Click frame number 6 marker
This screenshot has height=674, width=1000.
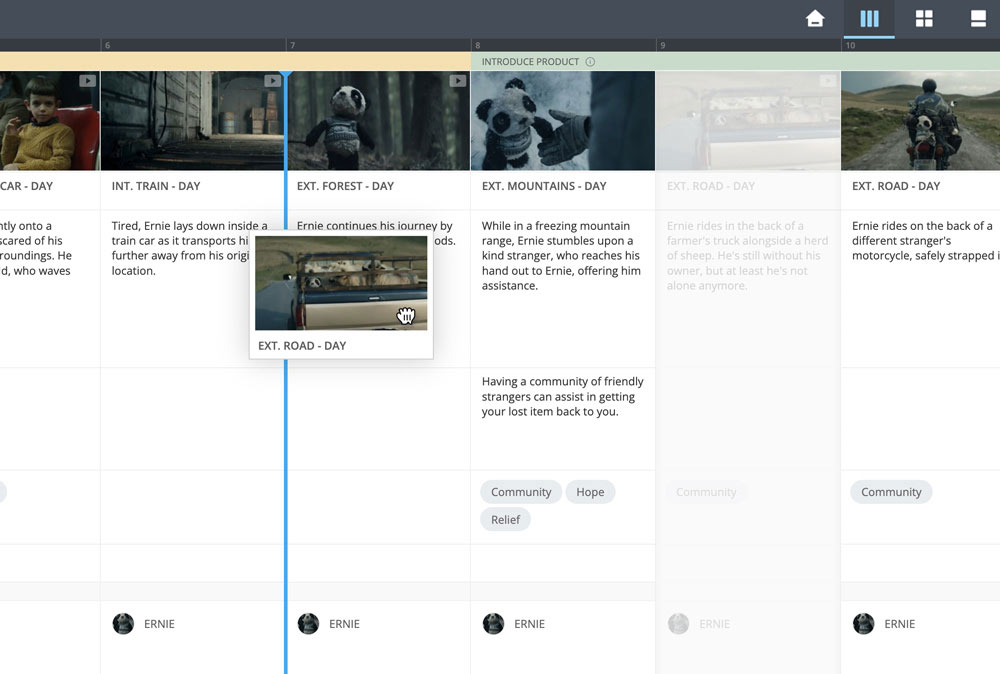click(107, 45)
